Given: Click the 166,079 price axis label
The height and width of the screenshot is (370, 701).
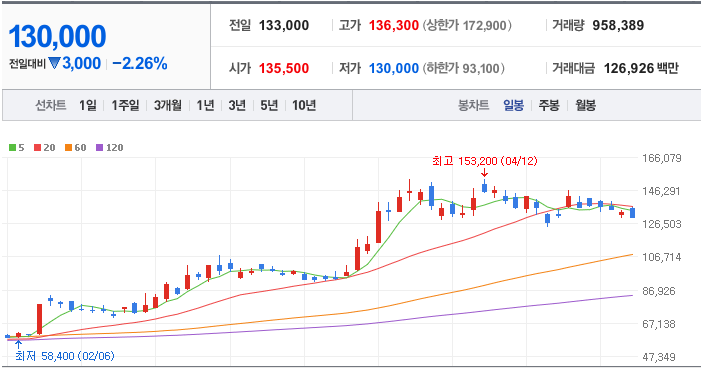Looking at the screenshot, I should coord(662,158).
